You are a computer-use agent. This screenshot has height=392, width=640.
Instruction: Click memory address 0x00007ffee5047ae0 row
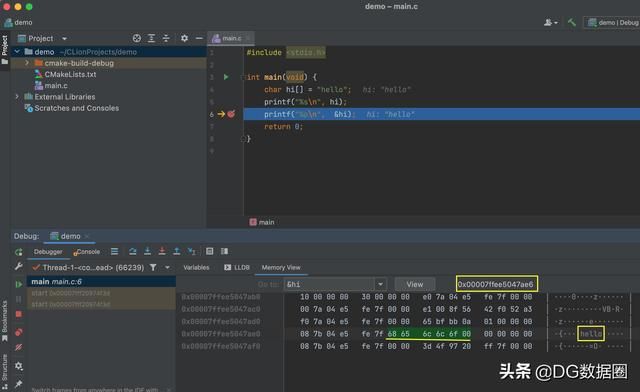coord(221,334)
